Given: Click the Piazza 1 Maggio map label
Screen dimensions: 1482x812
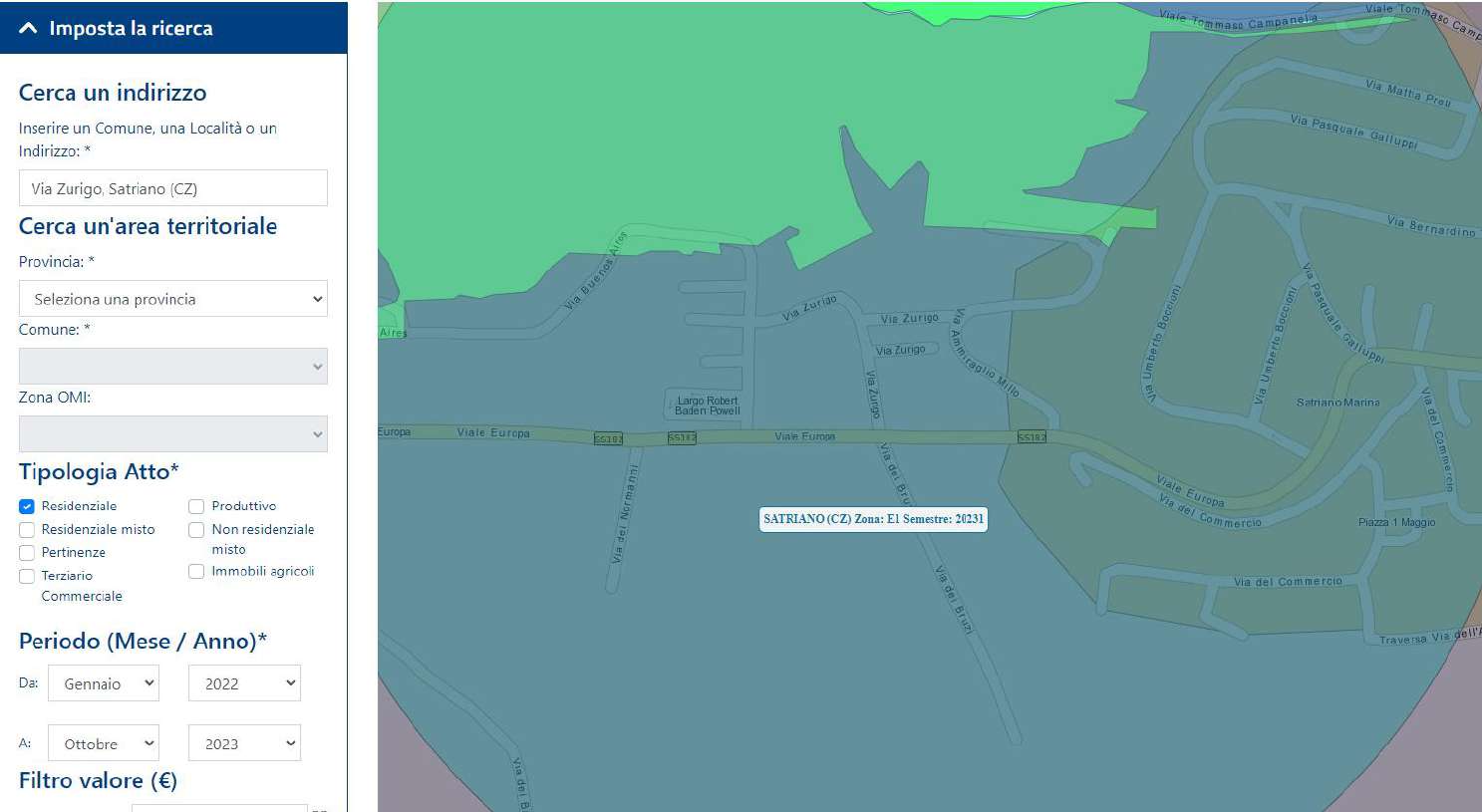Looking at the screenshot, I should [1396, 522].
